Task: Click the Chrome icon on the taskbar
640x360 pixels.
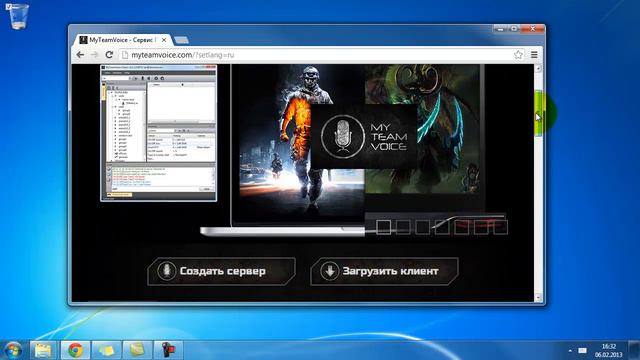Action: (76, 350)
